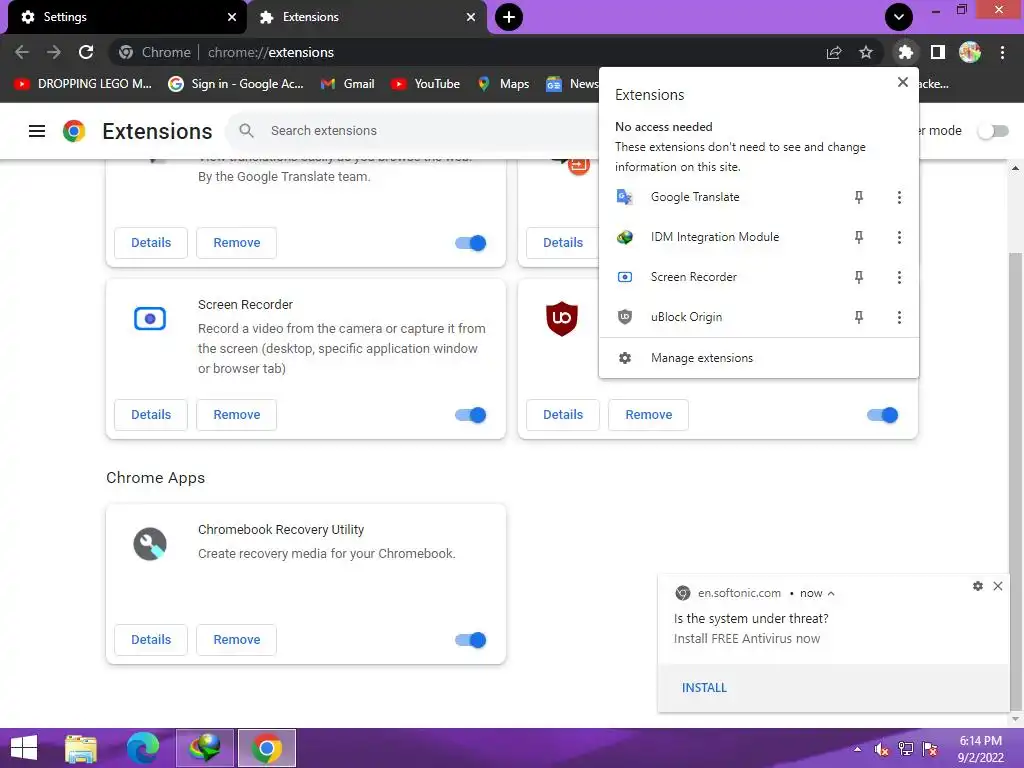This screenshot has width=1024, height=768.
Task: Open File Explorer from taskbar
Action: pos(81,748)
